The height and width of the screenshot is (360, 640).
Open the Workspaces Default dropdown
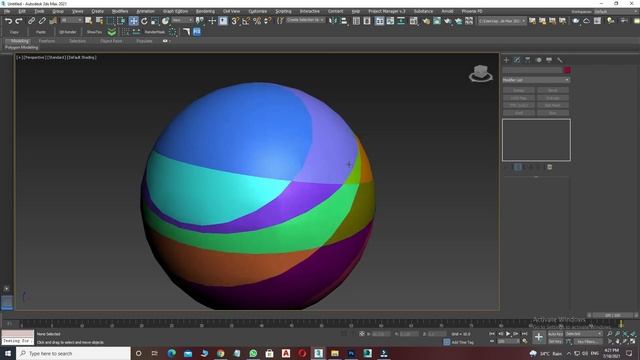(x=615, y=11)
